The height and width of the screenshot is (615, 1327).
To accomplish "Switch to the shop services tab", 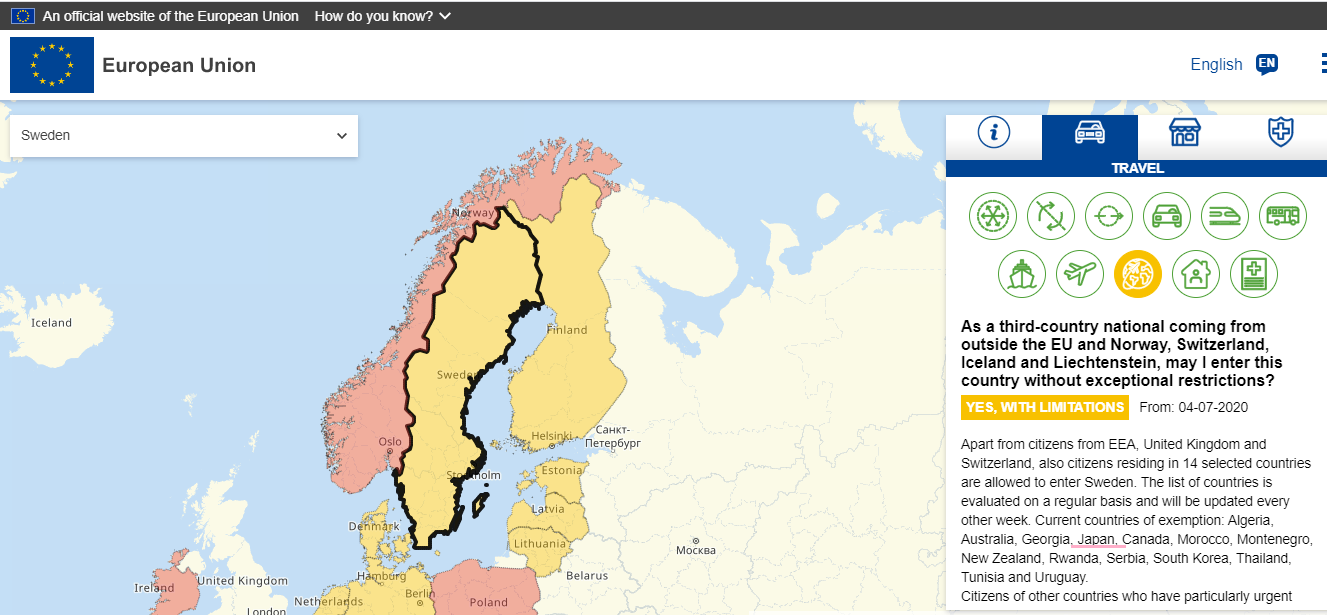I will click(x=1185, y=132).
